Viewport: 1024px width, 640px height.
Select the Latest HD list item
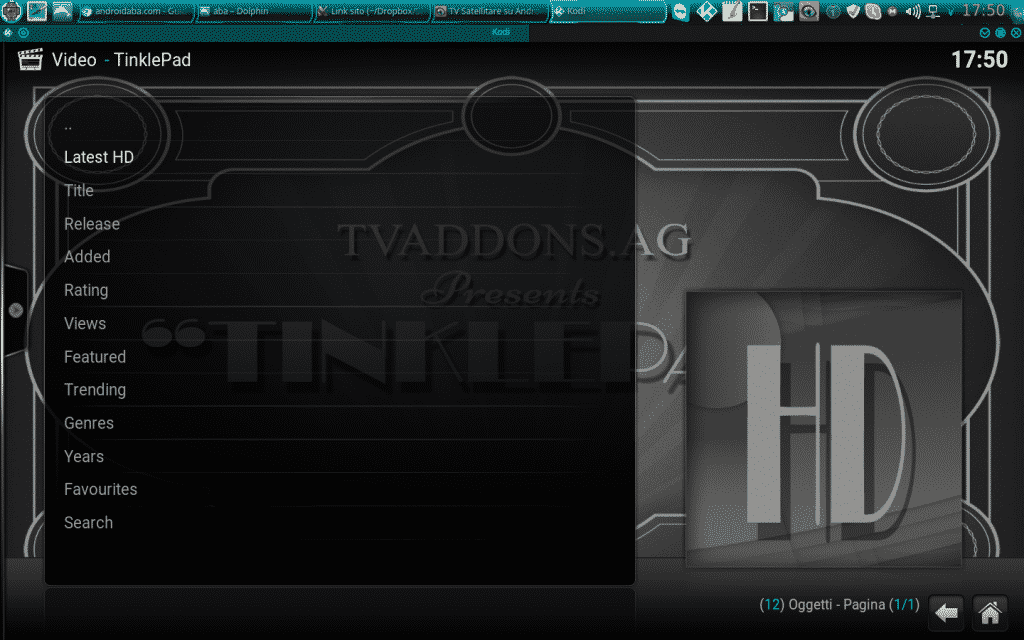340,157
